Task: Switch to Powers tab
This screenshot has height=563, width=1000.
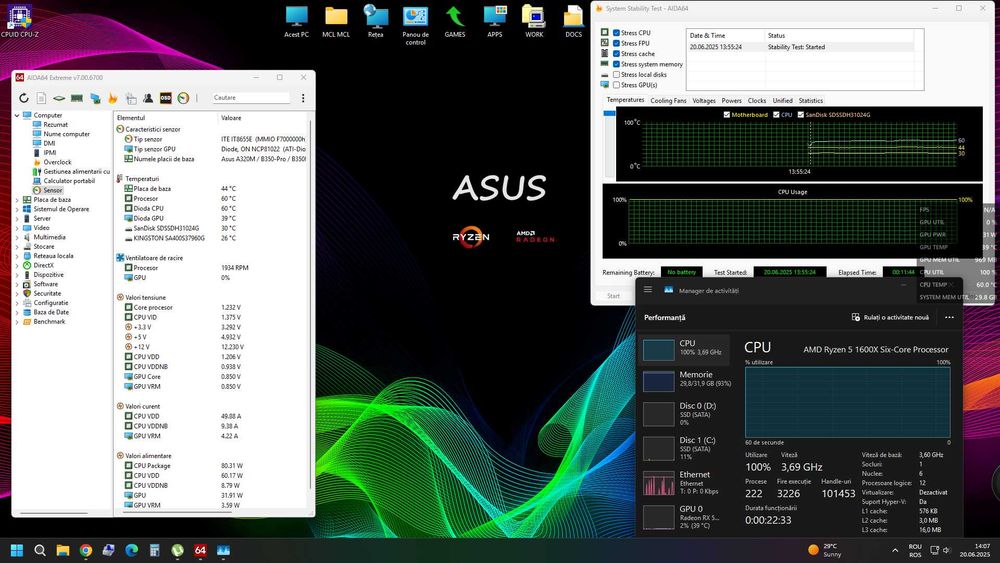Action: [732, 101]
